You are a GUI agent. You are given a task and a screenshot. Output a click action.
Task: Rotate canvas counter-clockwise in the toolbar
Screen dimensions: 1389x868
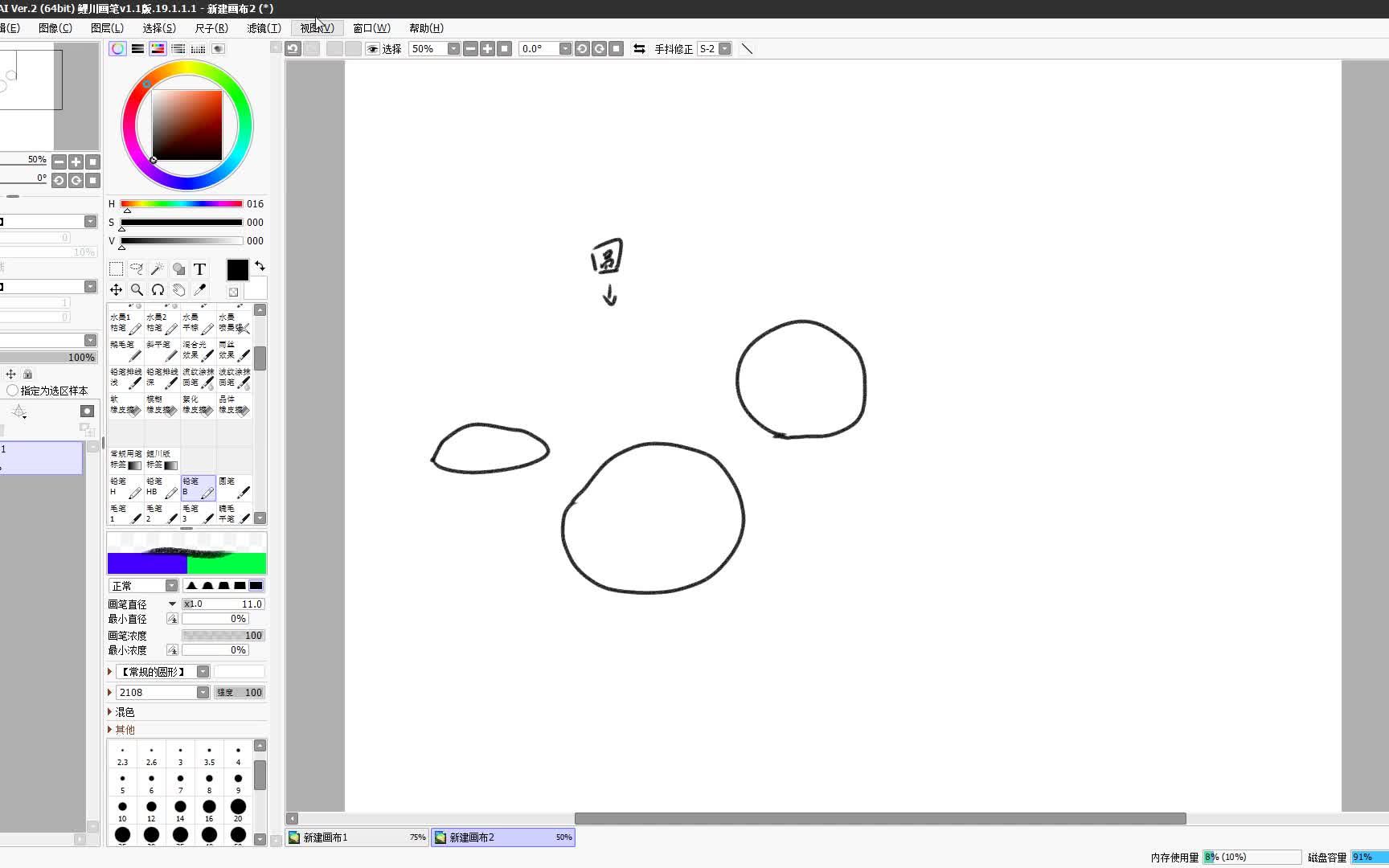point(583,49)
